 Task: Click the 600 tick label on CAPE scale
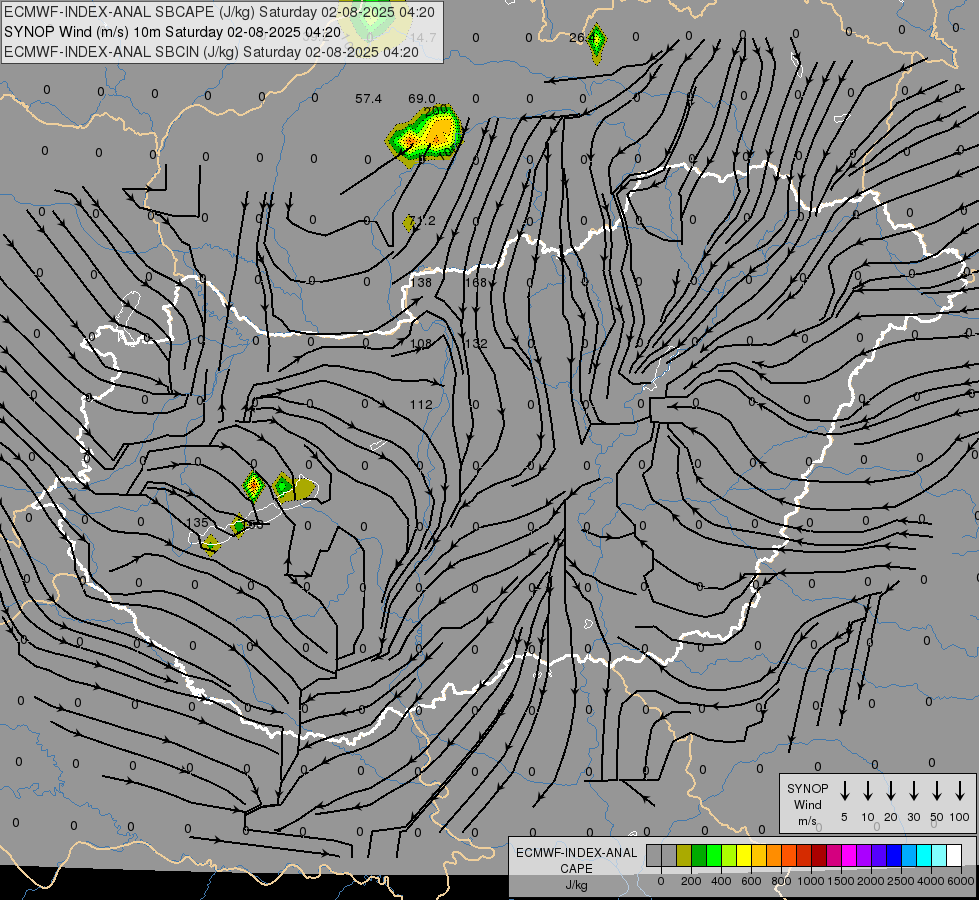click(x=751, y=881)
